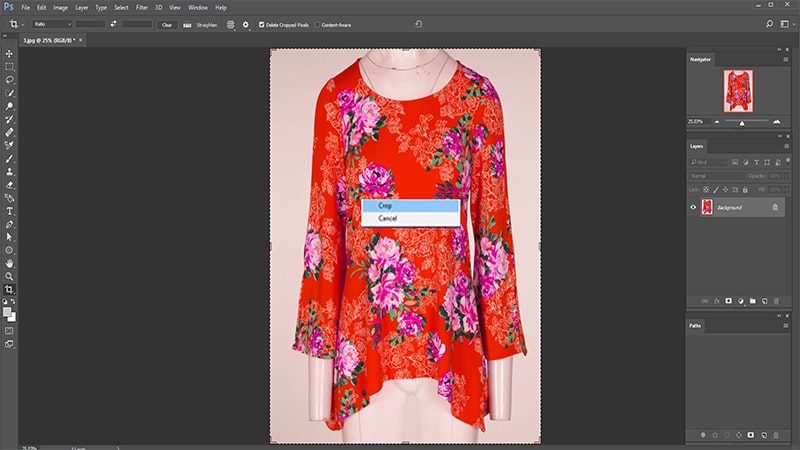This screenshot has width=800, height=450.
Task: Open additional crop options gear icon
Action: tap(245, 24)
